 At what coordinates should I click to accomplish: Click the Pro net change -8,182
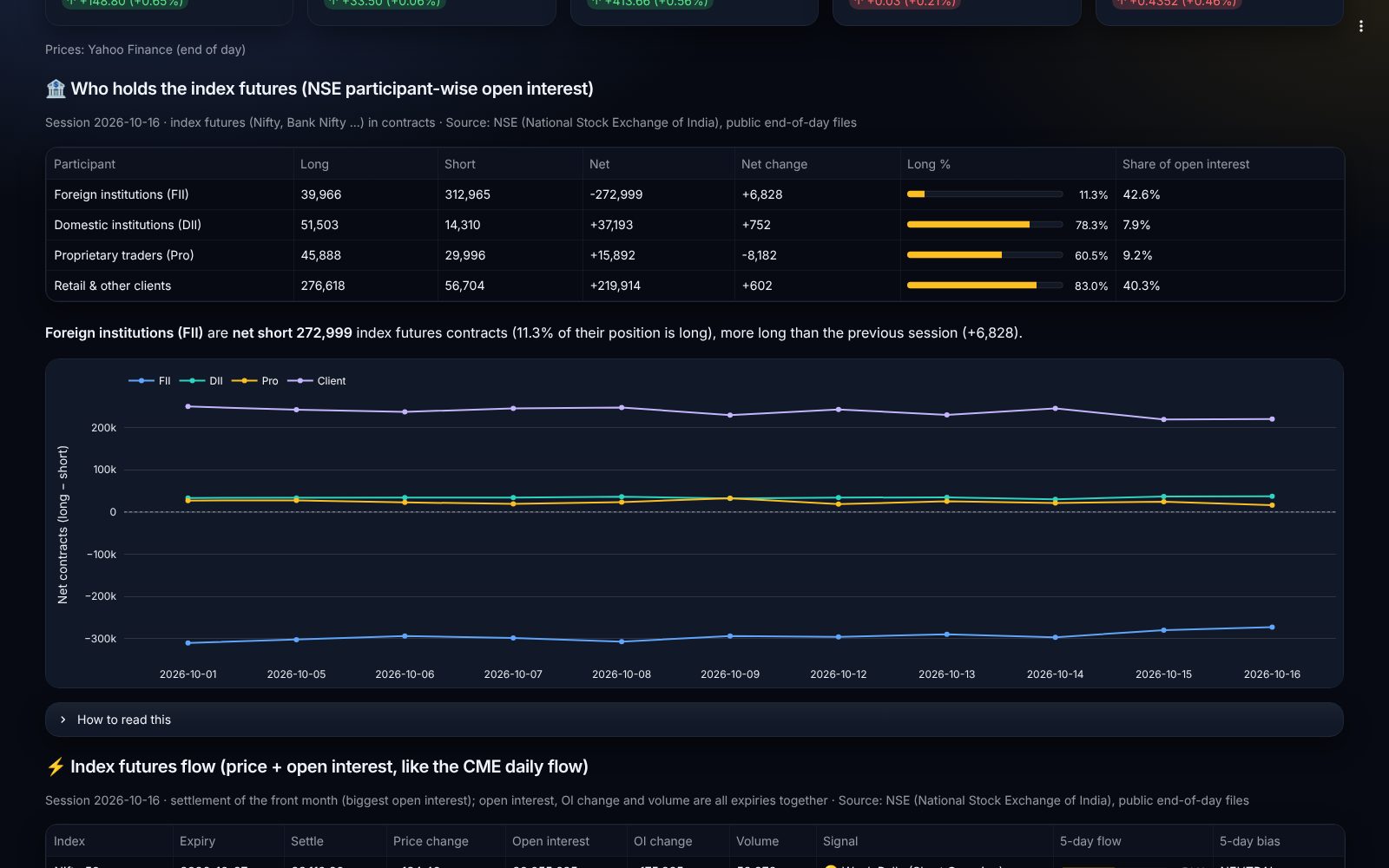(760, 255)
